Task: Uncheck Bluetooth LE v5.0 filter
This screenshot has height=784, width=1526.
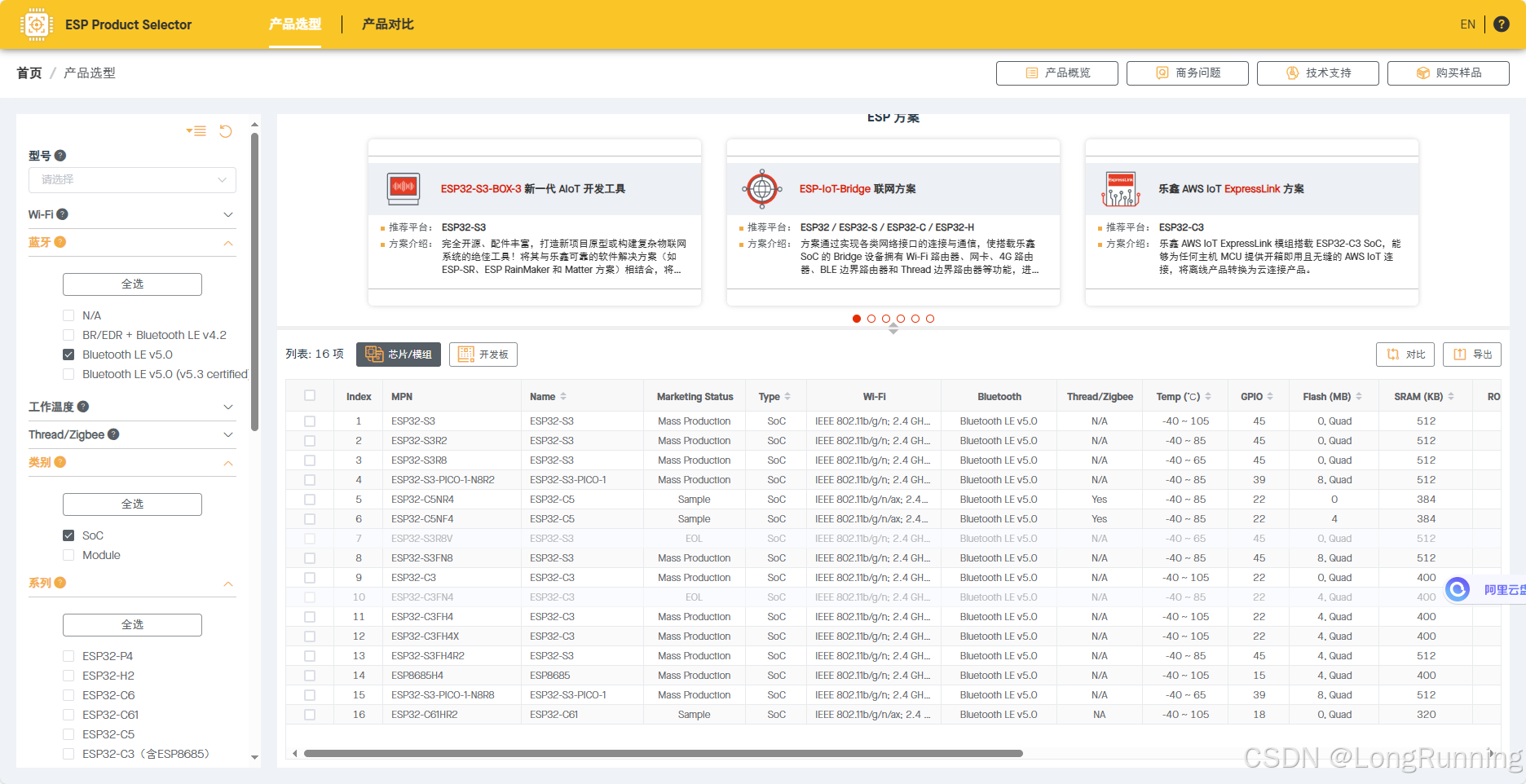Action: 68,355
